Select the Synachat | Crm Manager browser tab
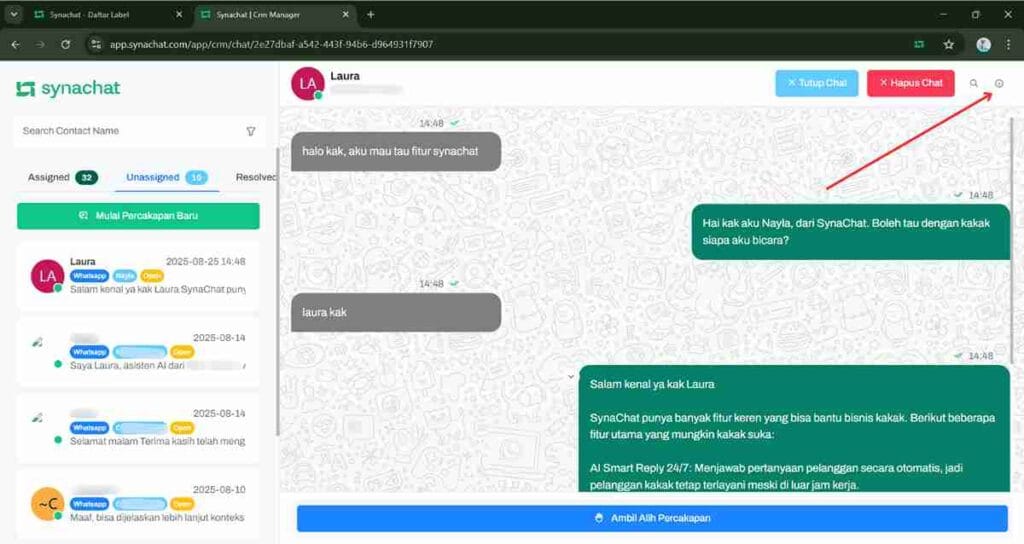This screenshot has width=1024, height=544. coord(275,14)
